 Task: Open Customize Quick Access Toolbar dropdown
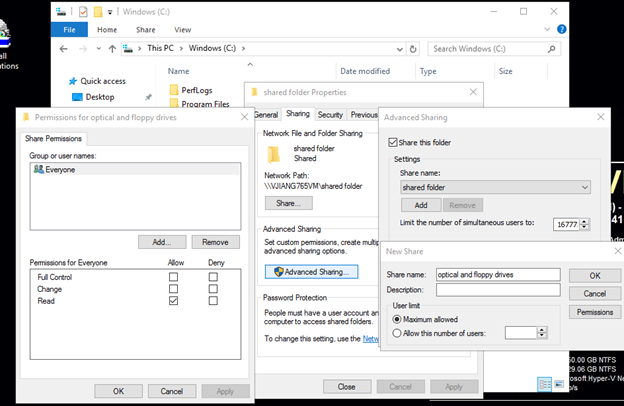[110, 12]
